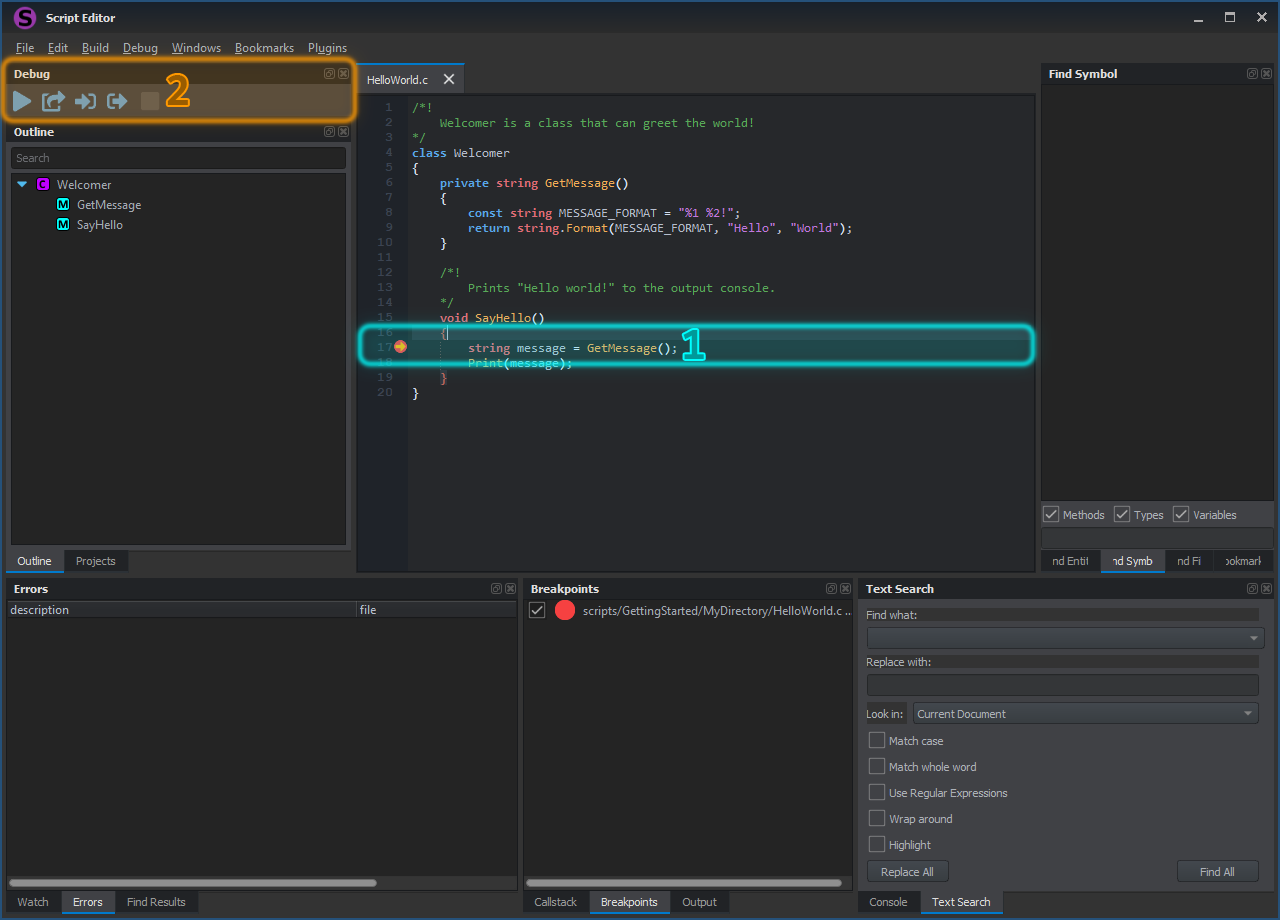Close the HelloWorld.c editor tab
Viewport: 1280px width, 920px height.
(449, 79)
